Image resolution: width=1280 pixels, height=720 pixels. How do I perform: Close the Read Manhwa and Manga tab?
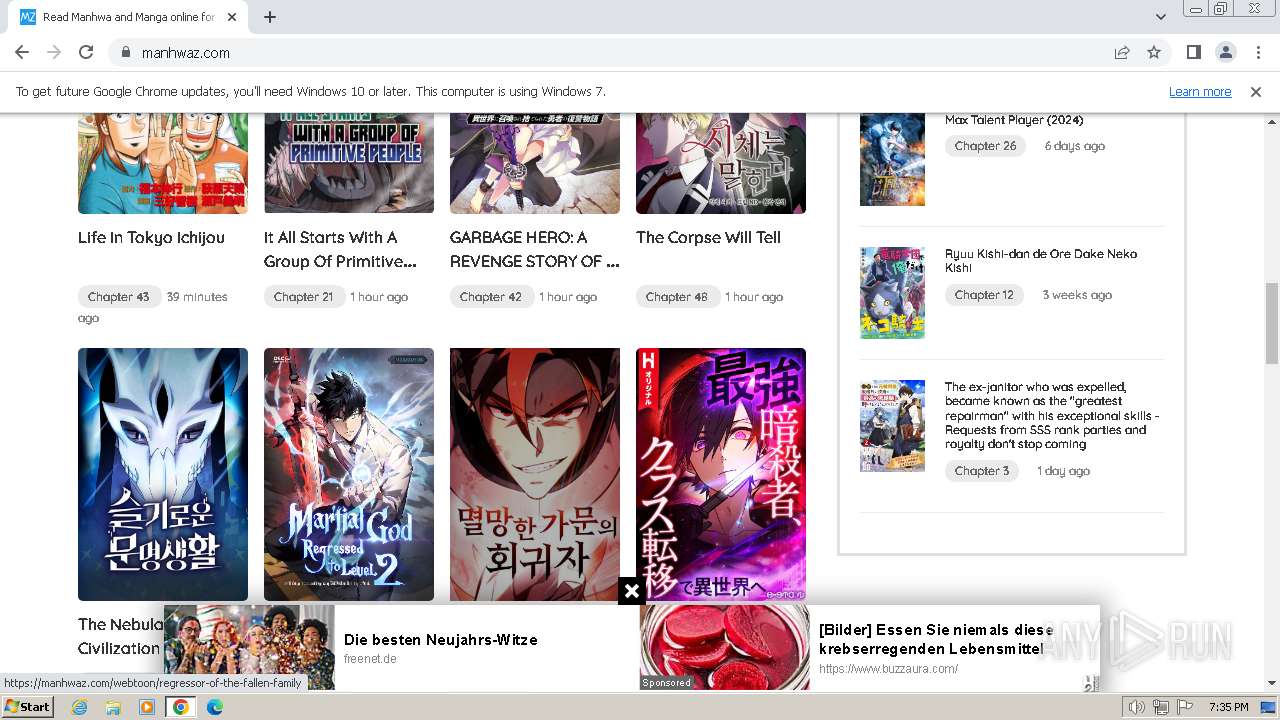pyautogui.click(x=232, y=17)
